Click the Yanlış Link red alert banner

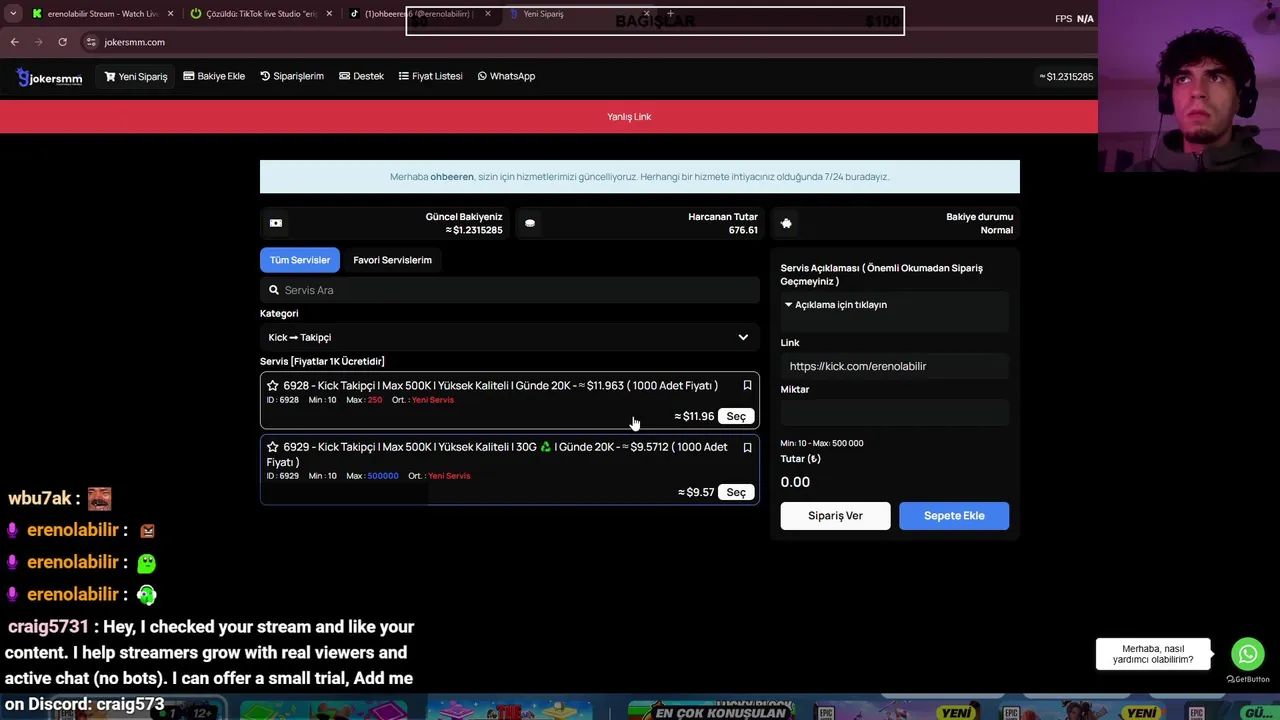pyautogui.click(x=548, y=117)
